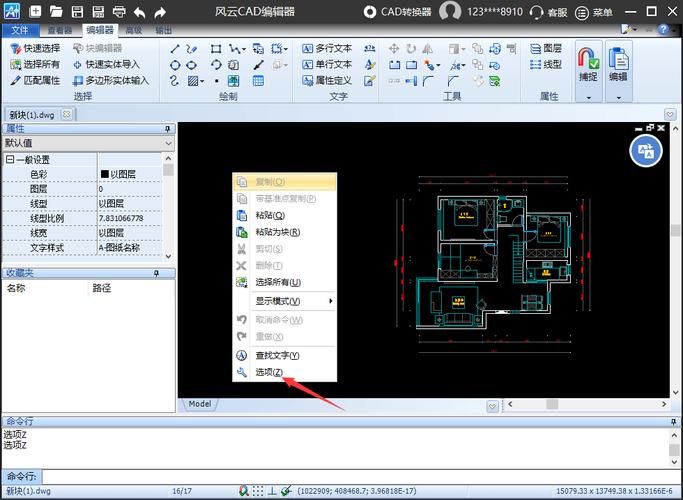
Task: Choose Options (选项(Z)) in context menu
Action: (x=285, y=372)
